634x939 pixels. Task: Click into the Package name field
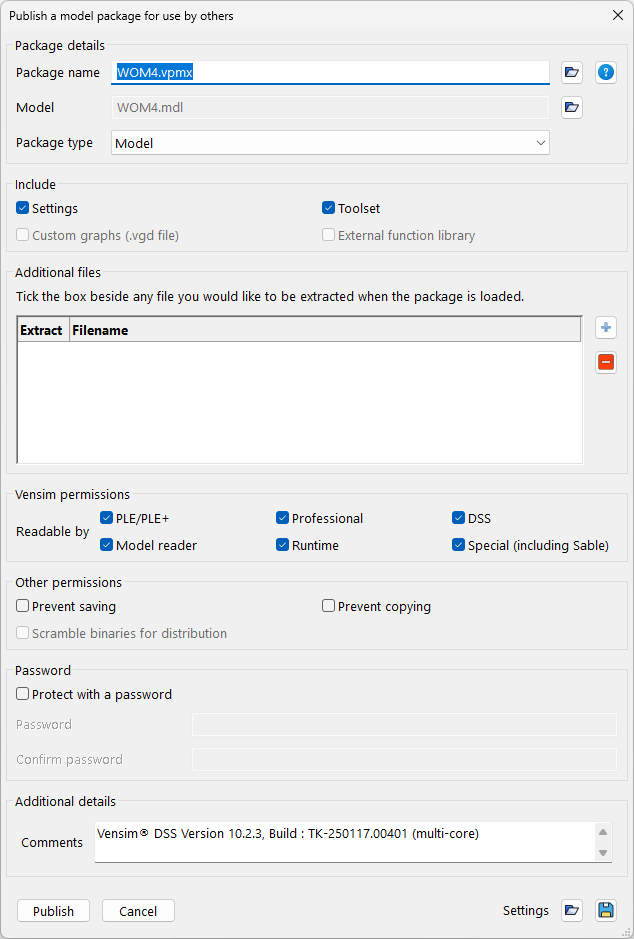(x=330, y=72)
